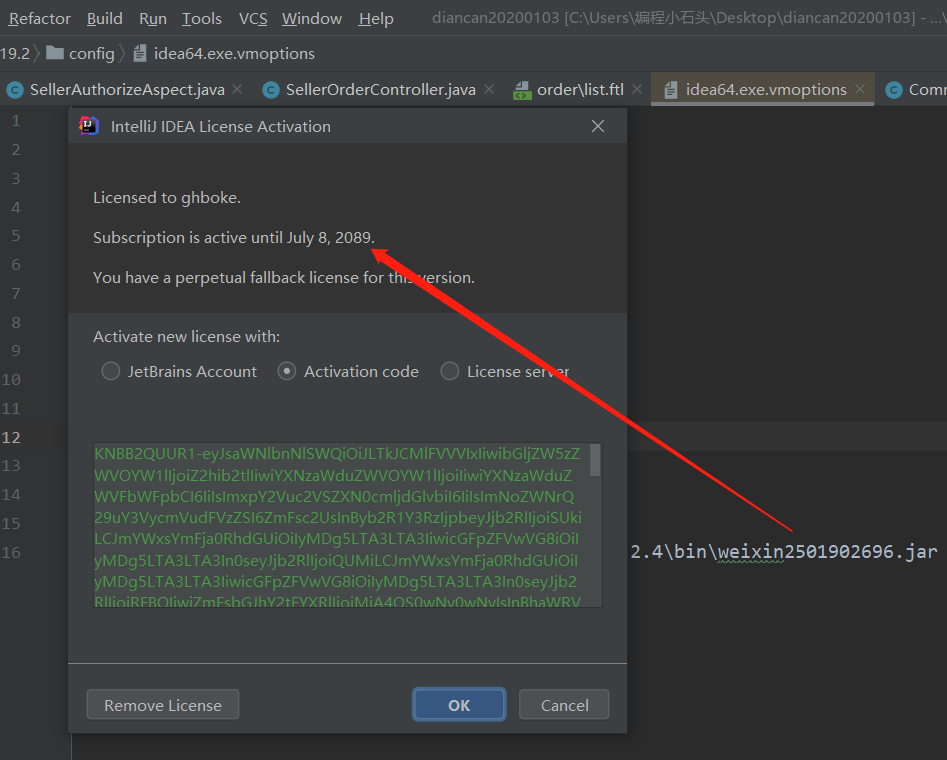This screenshot has height=760, width=947.
Task: Open the Run menu
Action: click(x=153, y=19)
